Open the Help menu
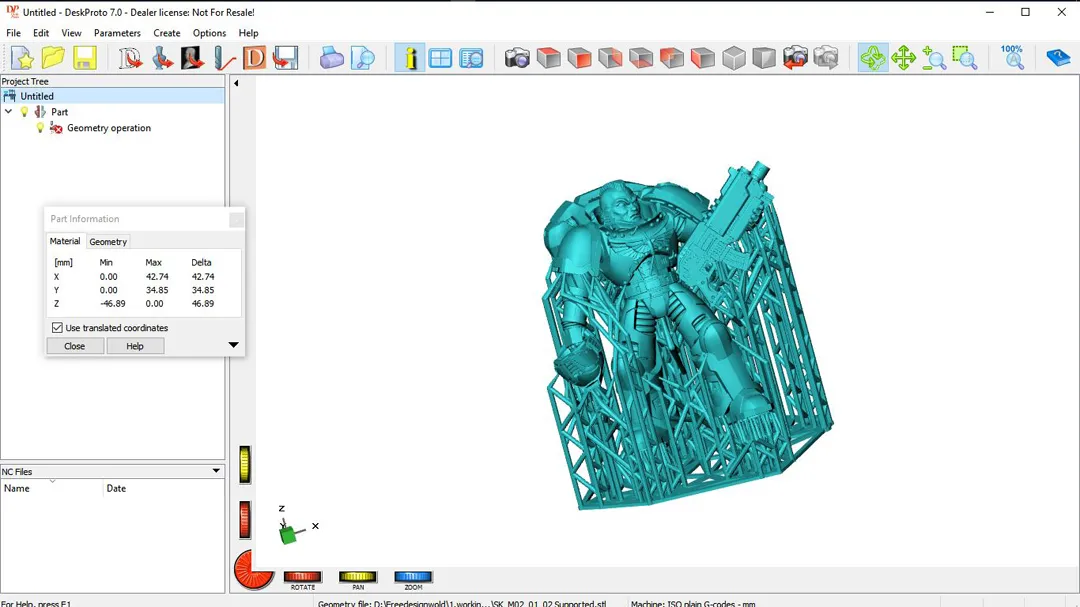 (248, 33)
